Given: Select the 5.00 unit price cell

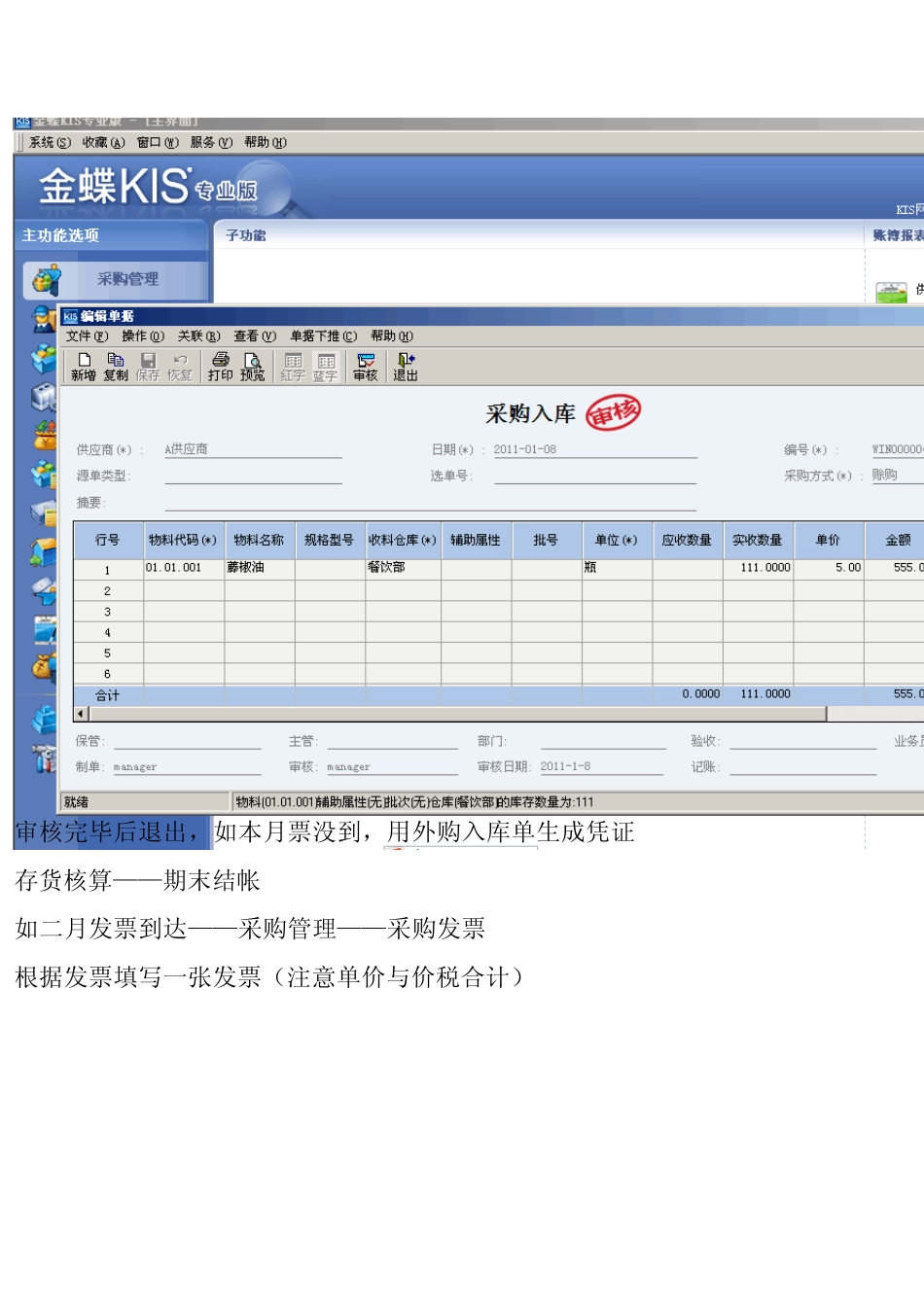Looking at the screenshot, I should tap(829, 568).
